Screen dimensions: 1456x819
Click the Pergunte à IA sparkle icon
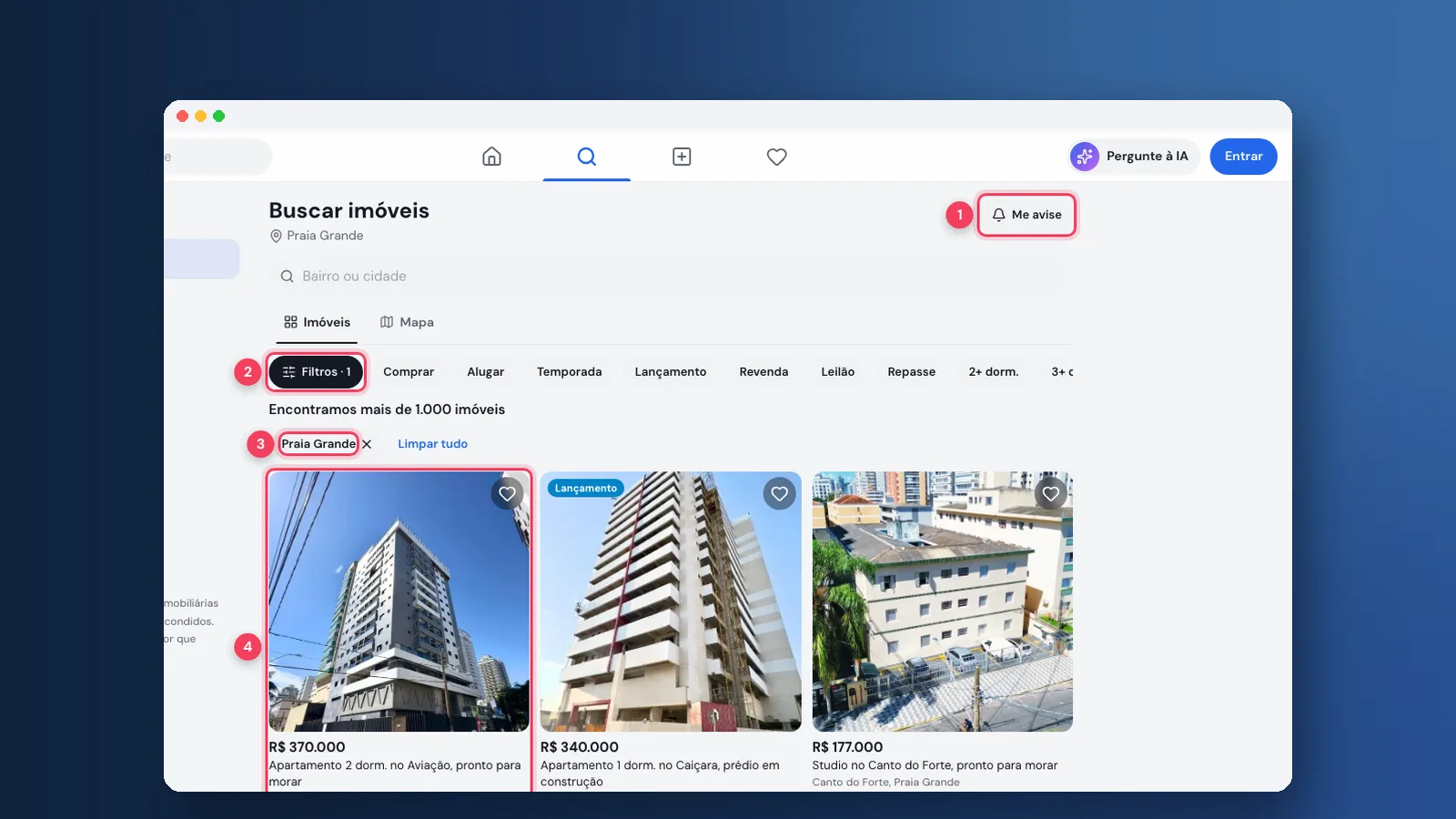pyautogui.click(x=1085, y=157)
